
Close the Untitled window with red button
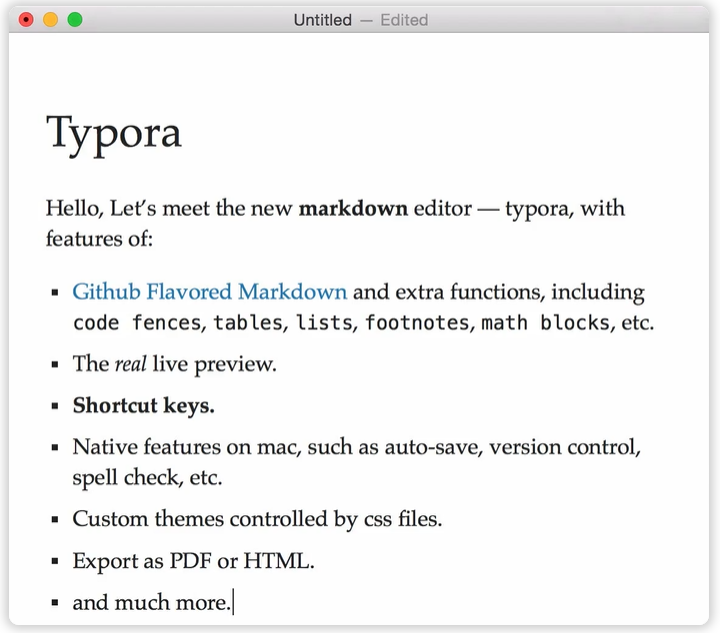[26, 20]
